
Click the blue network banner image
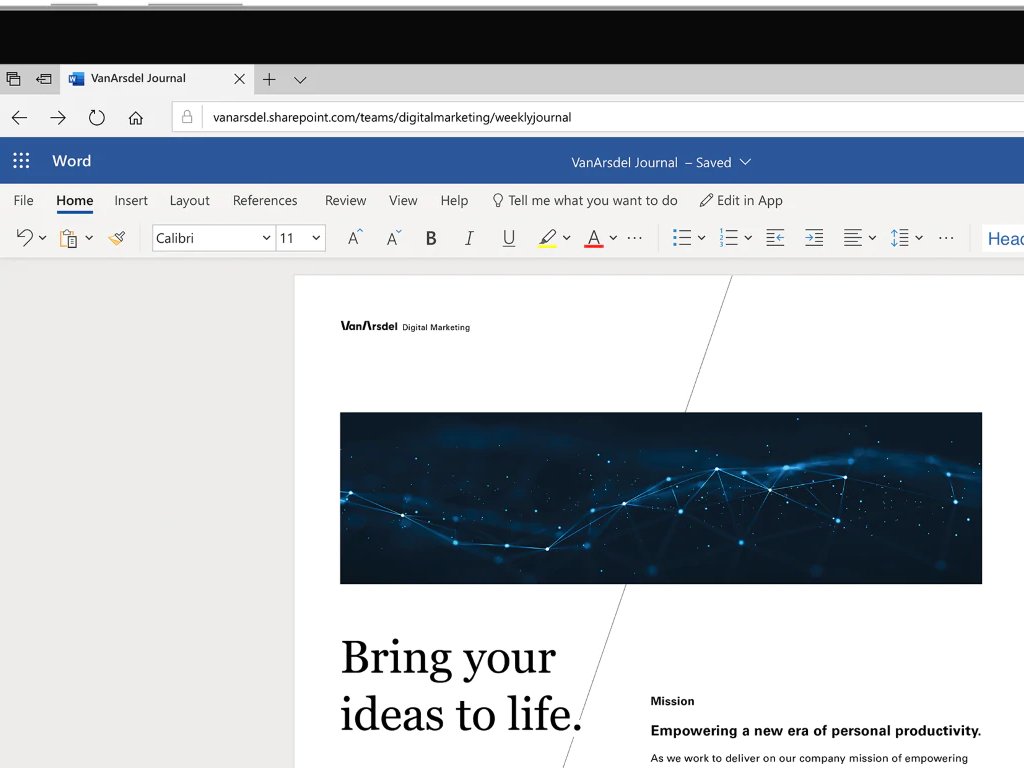coord(661,498)
